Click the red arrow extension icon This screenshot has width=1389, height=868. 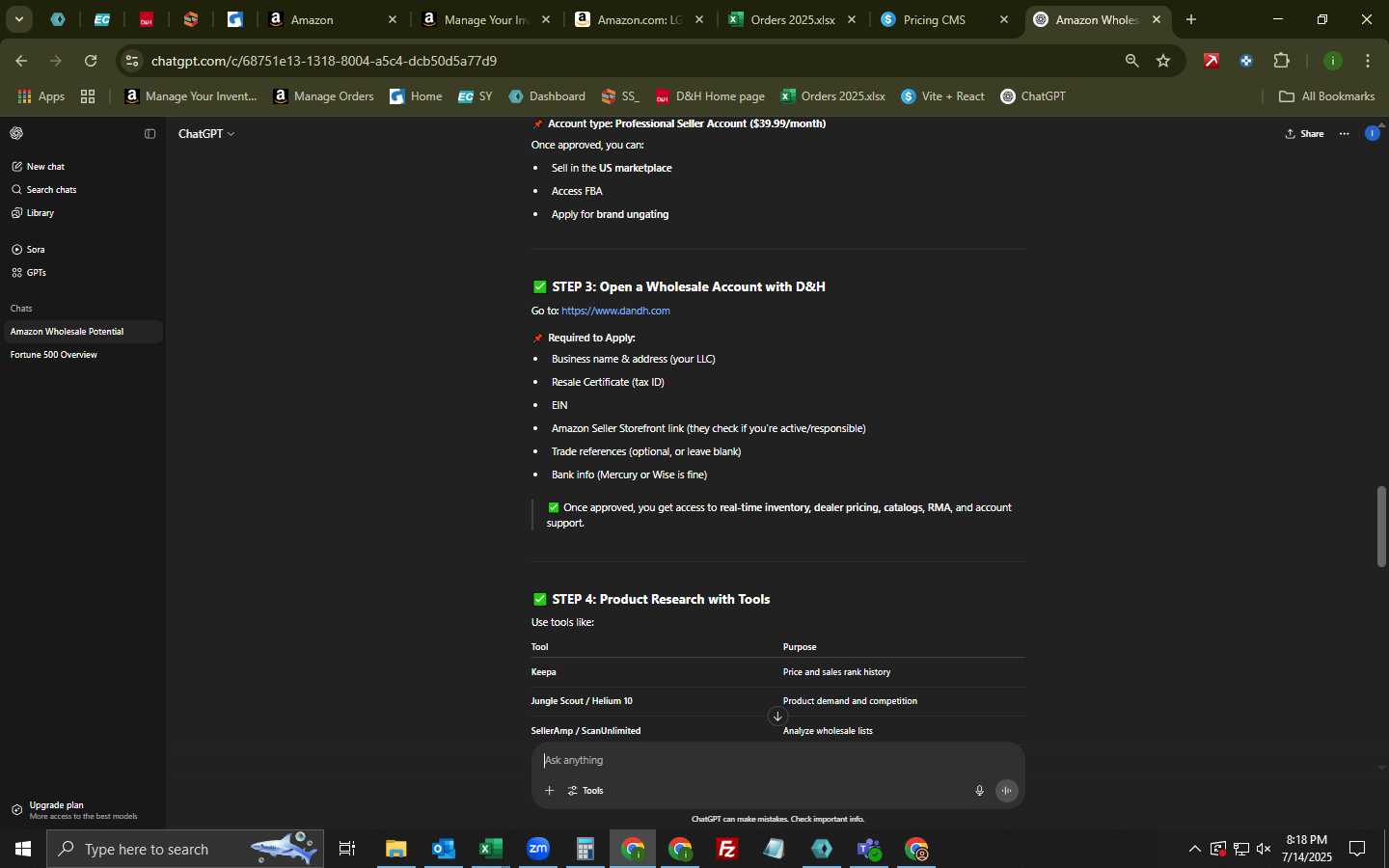tap(1212, 61)
